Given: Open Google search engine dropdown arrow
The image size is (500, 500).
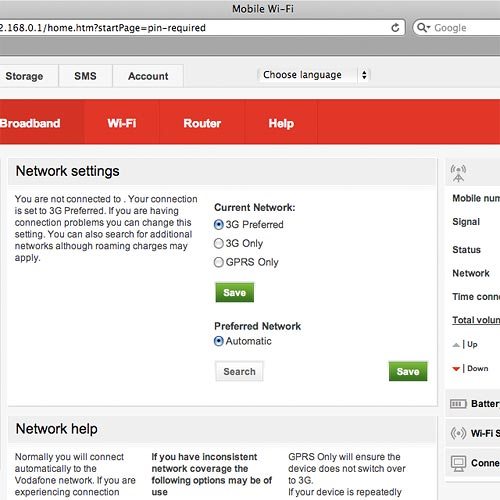Looking at the screenshot, I should pyautogui.click(x=429, y=28).
